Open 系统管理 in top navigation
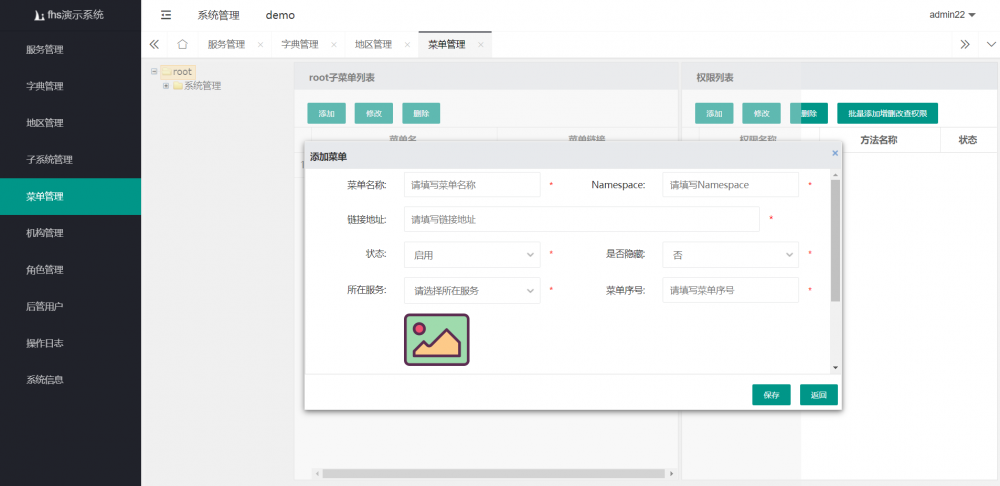This screenshot has height=486, width=1000. tap(218, 15)
